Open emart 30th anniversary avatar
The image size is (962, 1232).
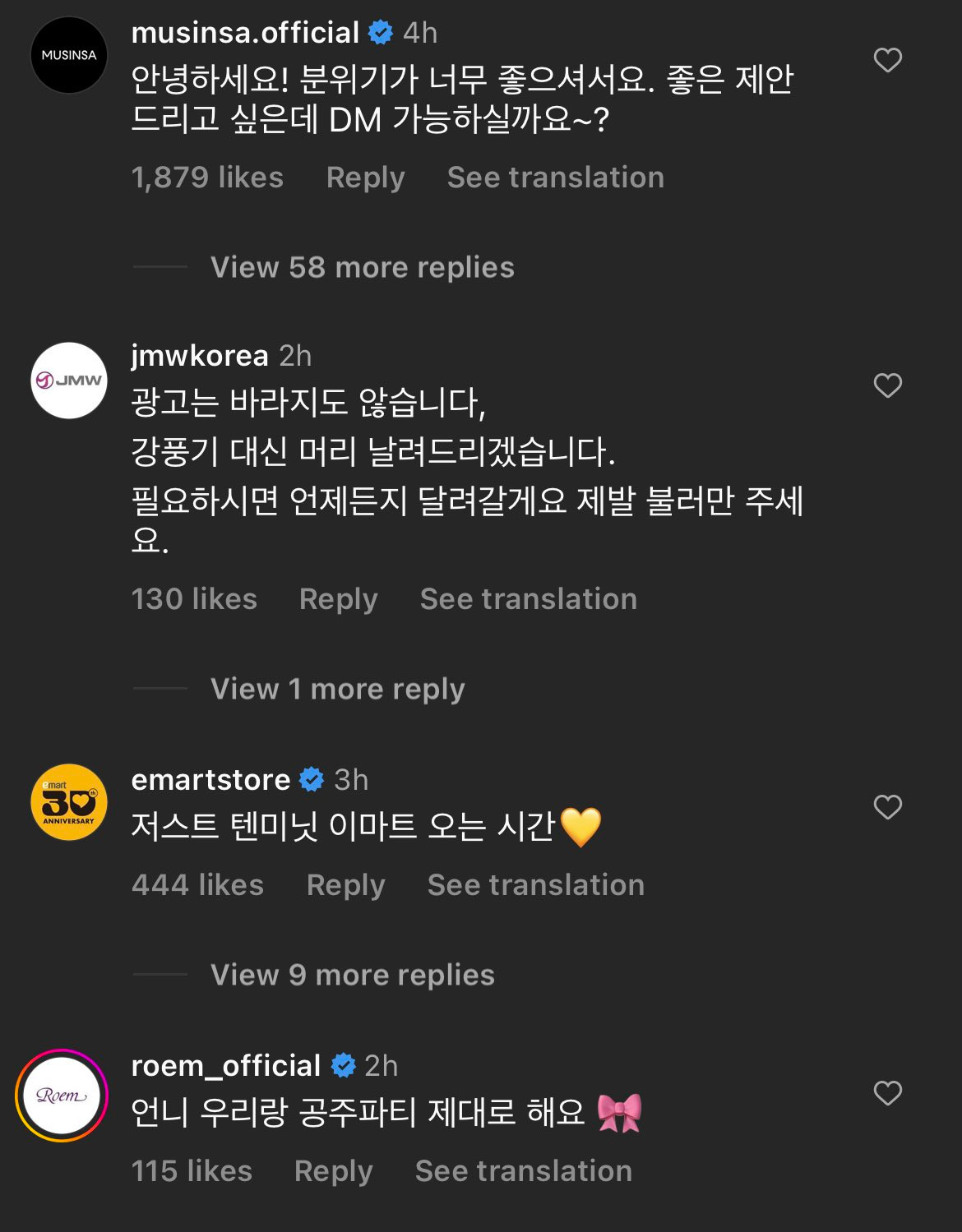coord(69,802)
